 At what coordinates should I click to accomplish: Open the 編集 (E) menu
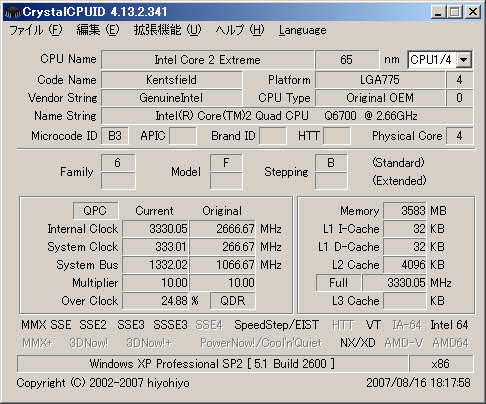97,30
